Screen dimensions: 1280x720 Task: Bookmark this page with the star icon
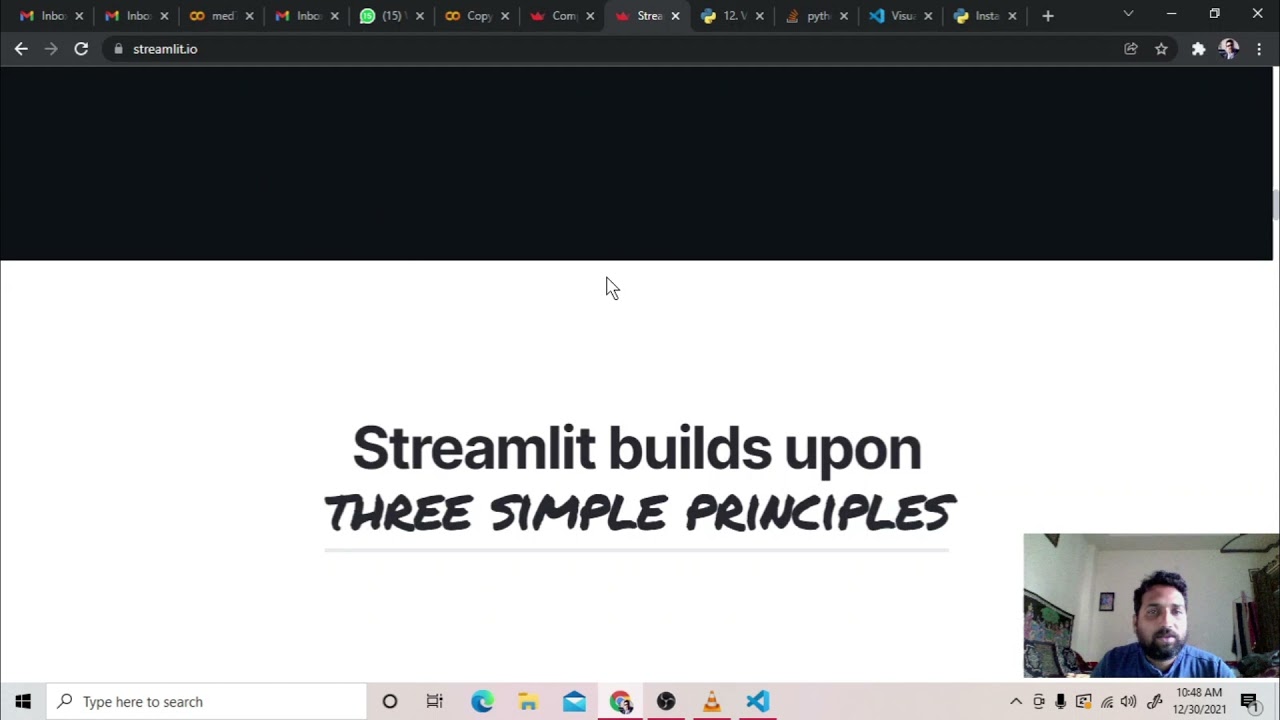(x=1161, y=48)
